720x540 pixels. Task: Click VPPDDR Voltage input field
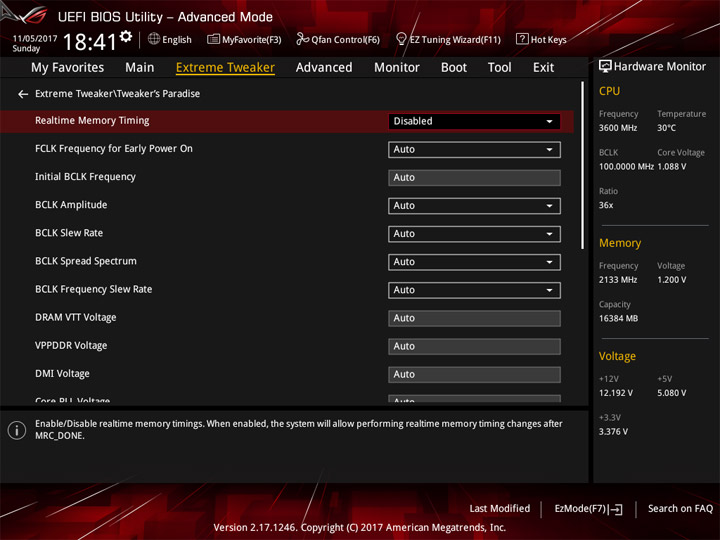(474, 346)
